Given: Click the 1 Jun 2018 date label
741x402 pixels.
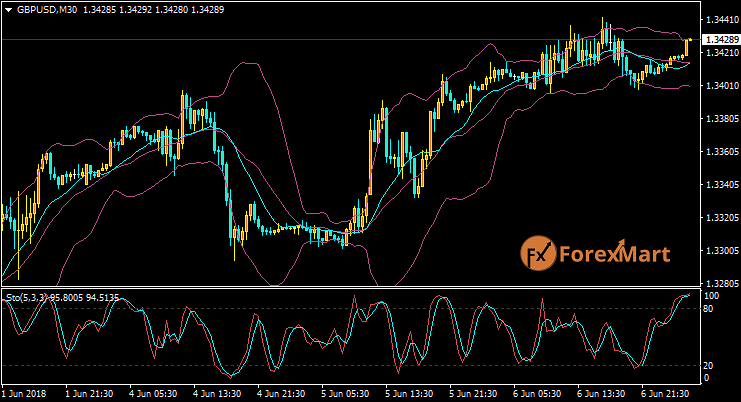Looking at the screenshot, I should [x=26, y=394].
